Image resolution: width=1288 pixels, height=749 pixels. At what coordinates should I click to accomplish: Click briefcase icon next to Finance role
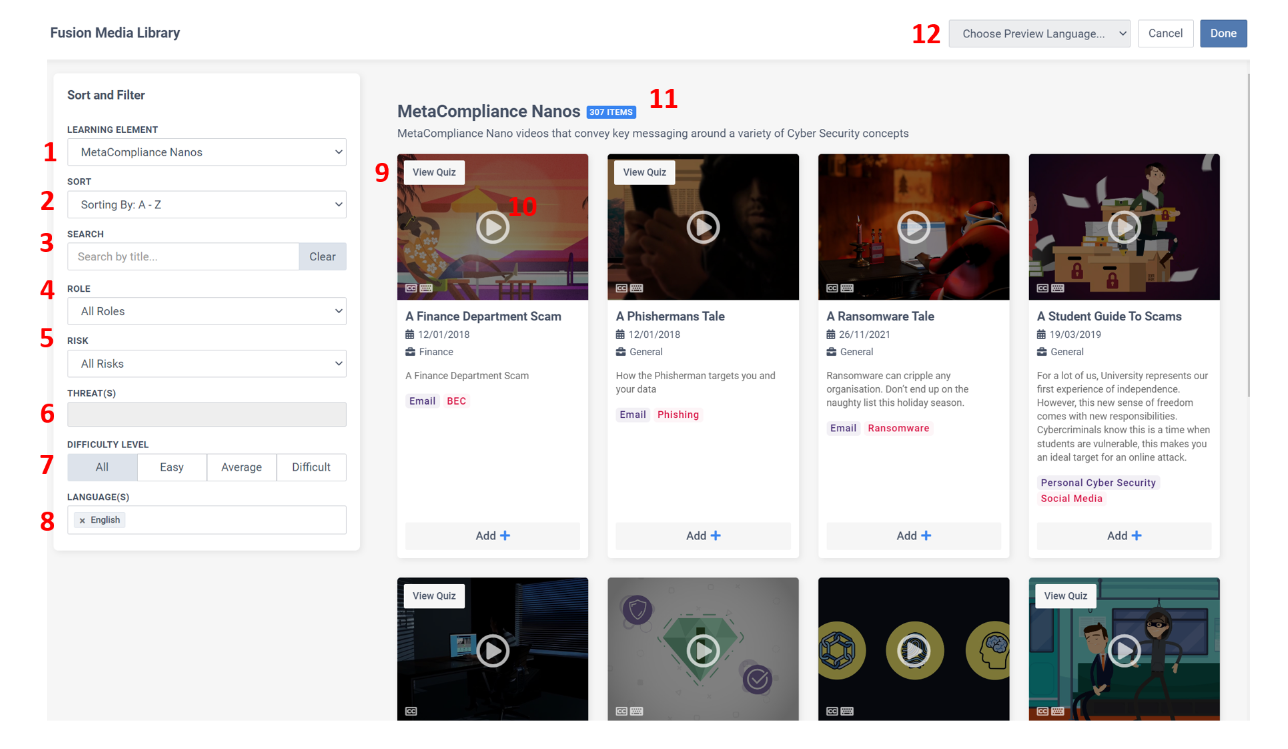tap(410, 352)
